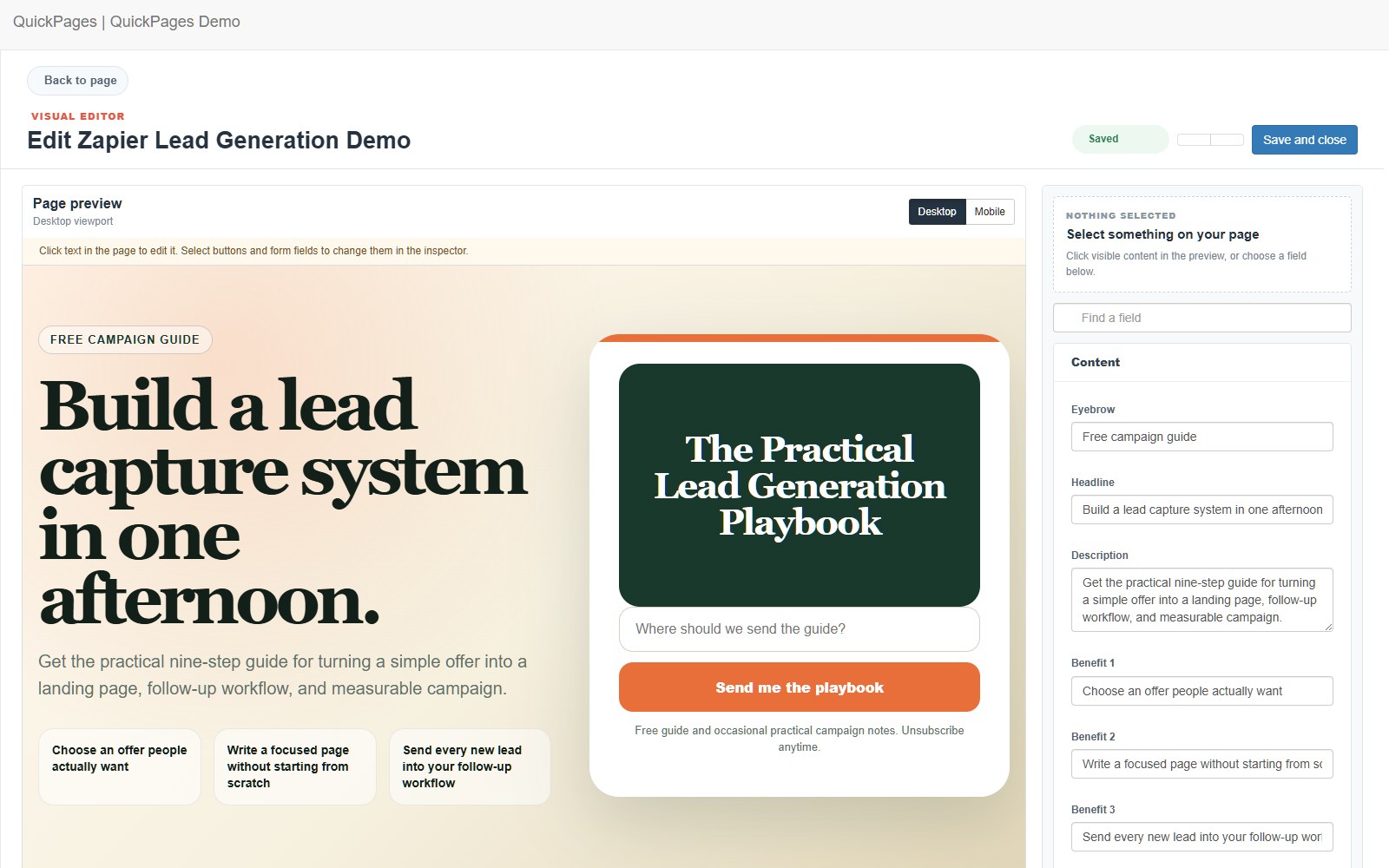Select the 'Build a lead capture system' headline
Viewport: 1389px width, 868px height.
(283, 502)
